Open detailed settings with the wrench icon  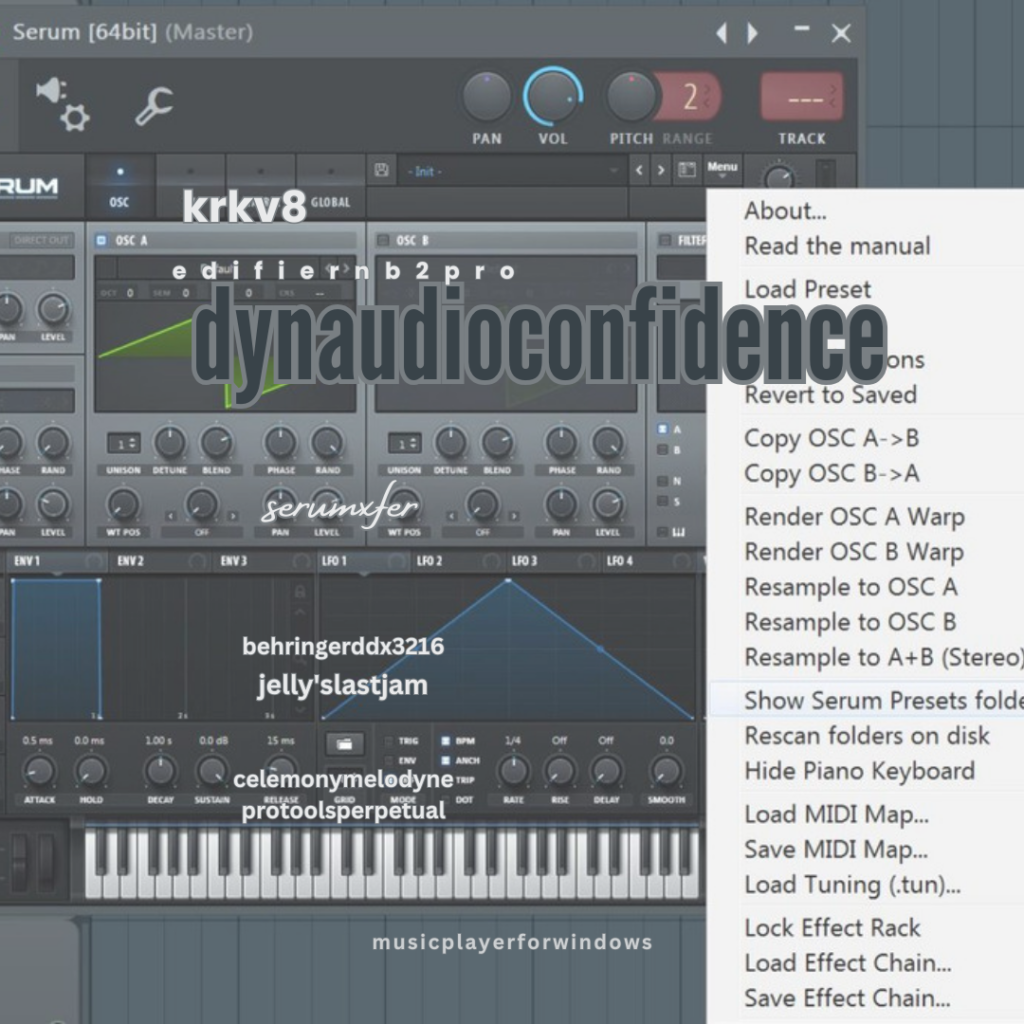[154, 105]
